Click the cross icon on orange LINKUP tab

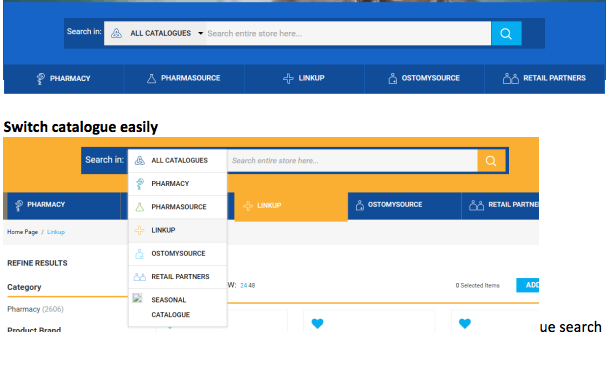[248, 206]
